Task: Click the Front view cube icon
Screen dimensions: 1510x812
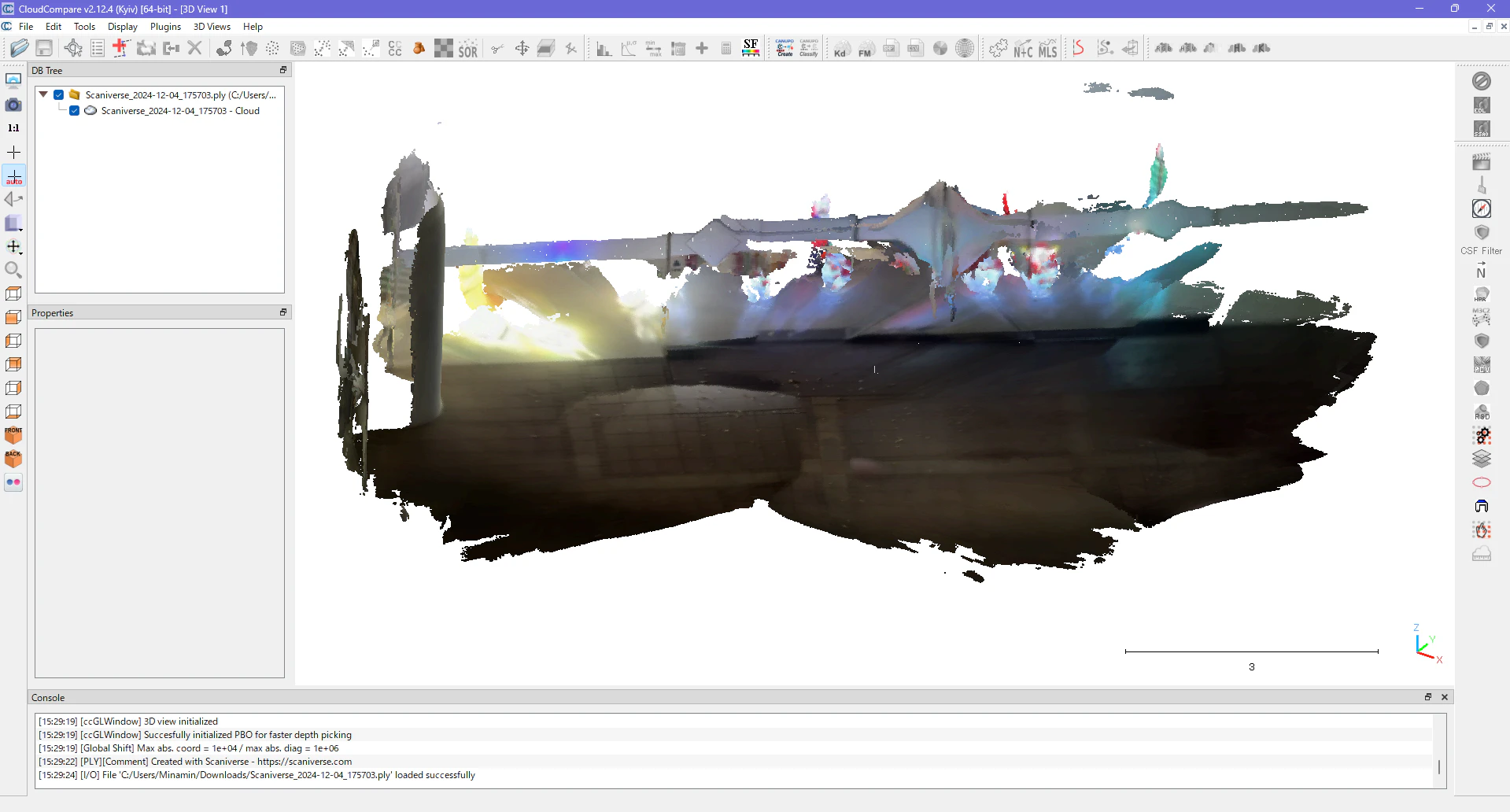Action: [x=13, y=434]
